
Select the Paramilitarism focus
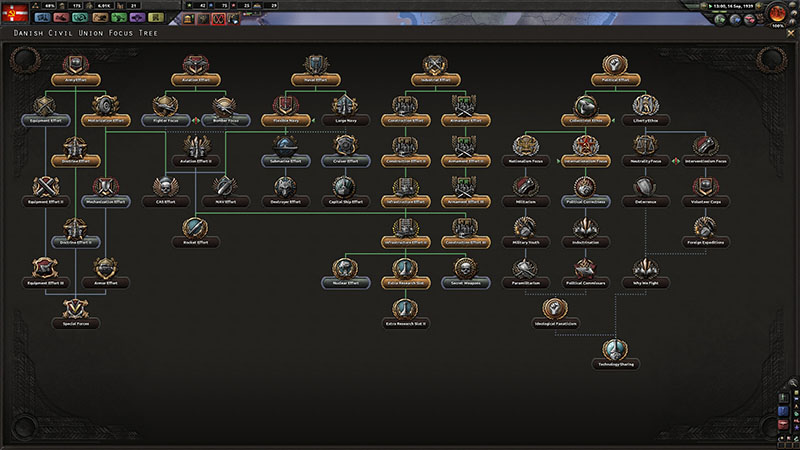(526, 274)
